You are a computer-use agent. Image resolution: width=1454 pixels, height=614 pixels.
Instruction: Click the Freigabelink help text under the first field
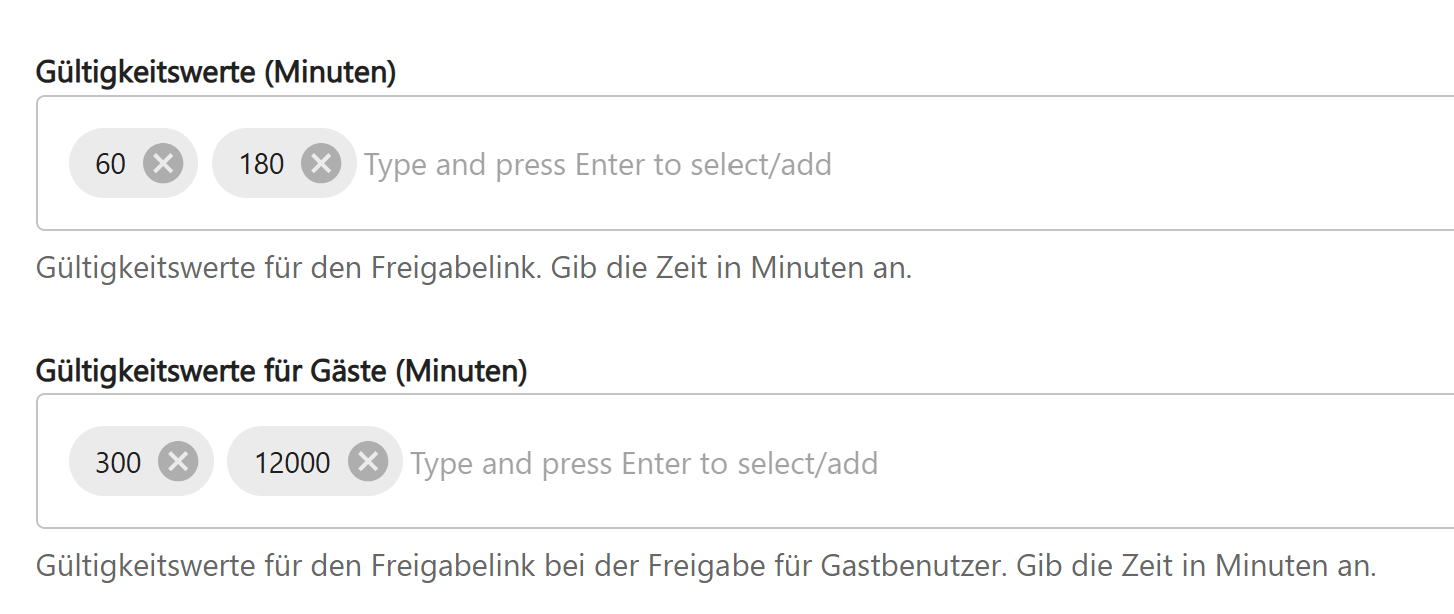[473, 268]
